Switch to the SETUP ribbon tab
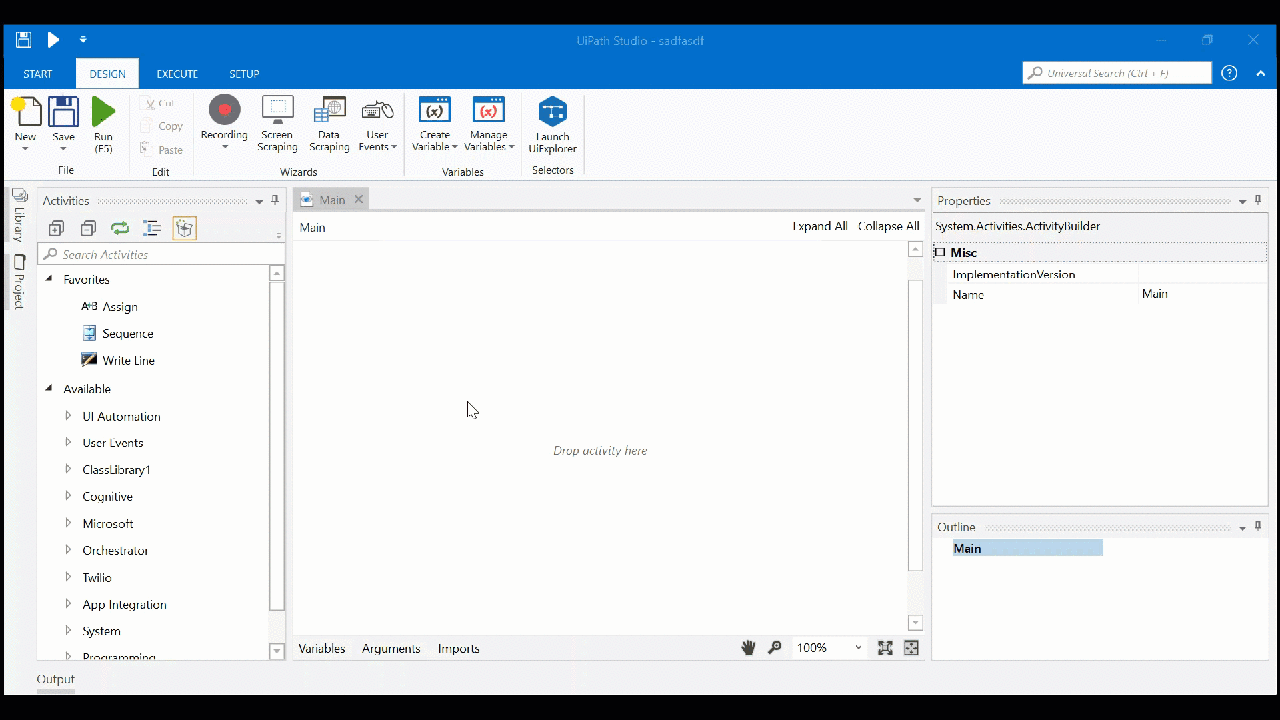The height and width of the screenshot is (720, 1280). click(244, 74)
